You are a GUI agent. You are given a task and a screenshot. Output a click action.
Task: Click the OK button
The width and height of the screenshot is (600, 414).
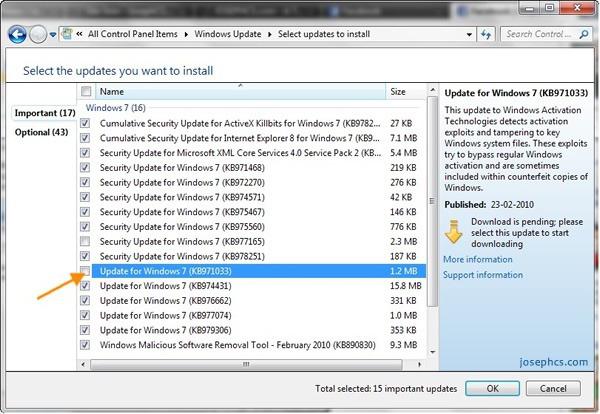point(492,389)
